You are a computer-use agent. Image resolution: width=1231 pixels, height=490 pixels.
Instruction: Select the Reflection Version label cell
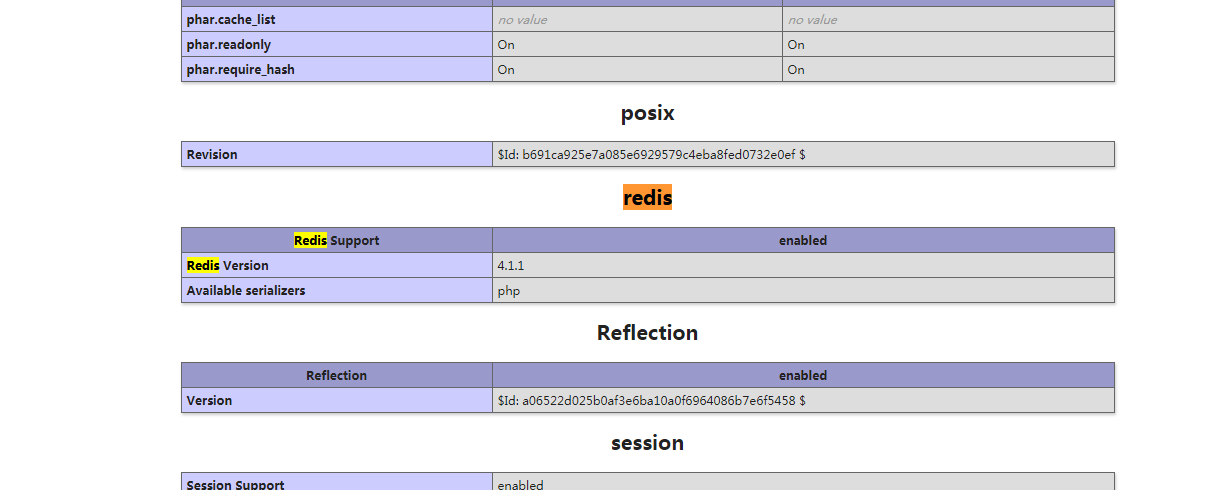coord(209,400)
